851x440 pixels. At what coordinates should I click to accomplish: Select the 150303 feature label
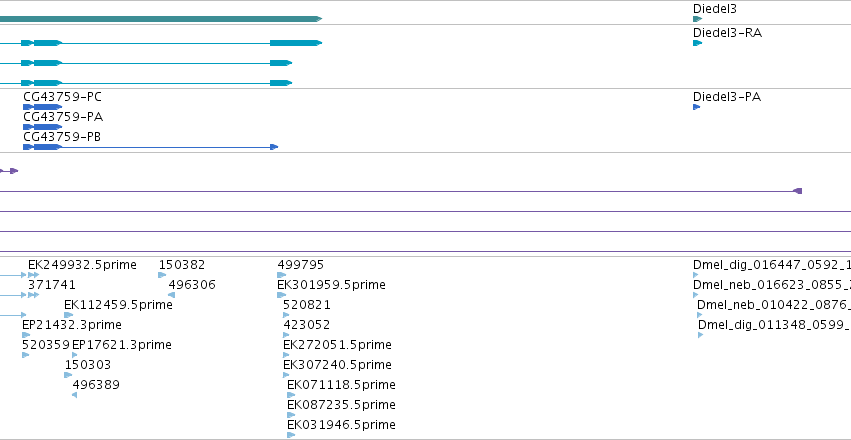pyautogui.click(x=88, y=365)
